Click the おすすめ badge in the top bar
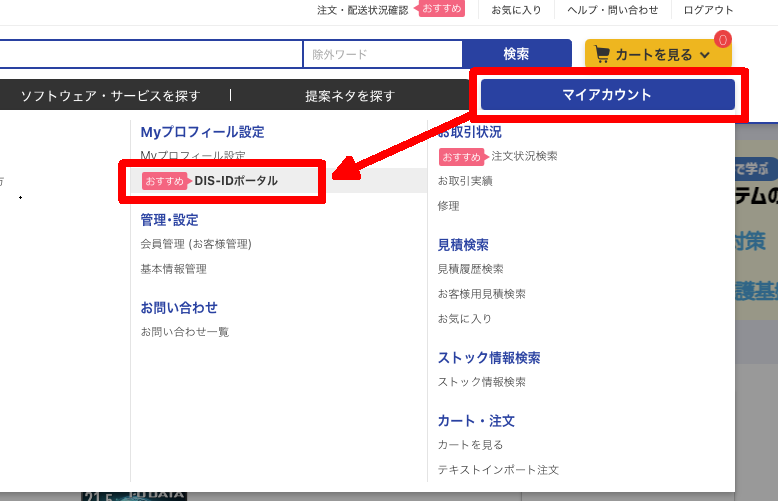 coord(442,8)
